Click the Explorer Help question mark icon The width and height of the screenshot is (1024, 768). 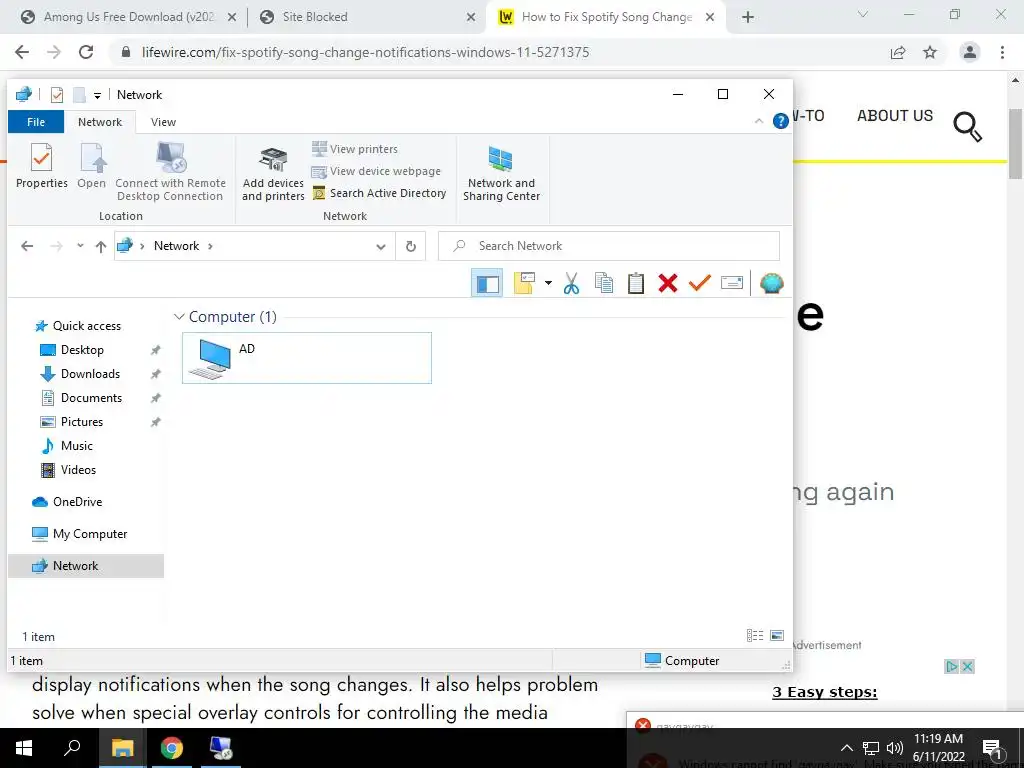780,121
